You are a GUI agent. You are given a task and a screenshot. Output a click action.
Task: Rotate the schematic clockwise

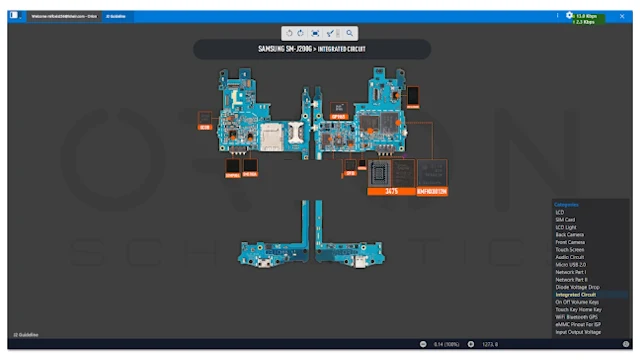pyautogui.click(x=300, y=33)
